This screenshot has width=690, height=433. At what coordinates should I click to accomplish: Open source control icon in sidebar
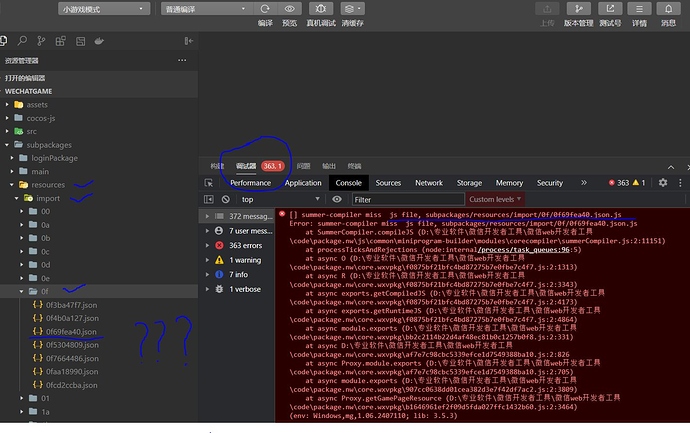[x=41, y=41]
